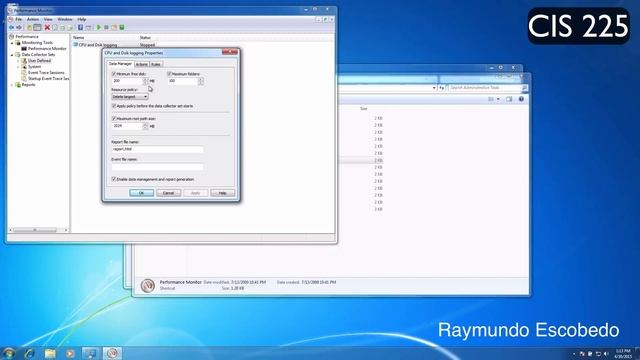Image resolution: width=640 pixels, height=360 pixels.
Task: Select Startup Event Trace Sessions in the tree
Action: click(48, 78)
